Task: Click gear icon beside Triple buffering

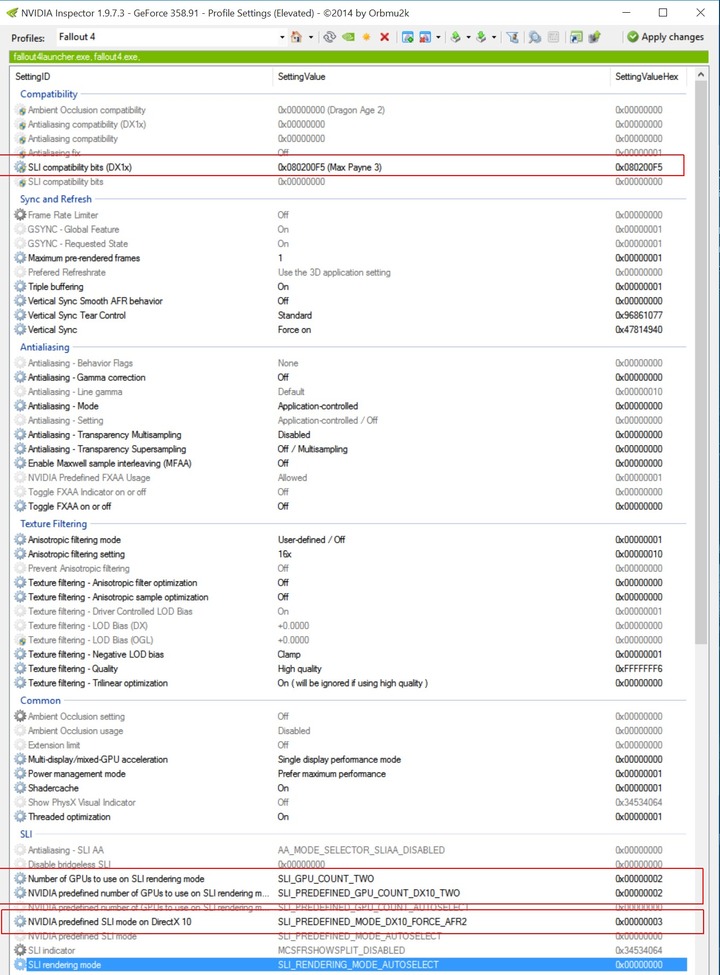Action: tap(21, 287)
